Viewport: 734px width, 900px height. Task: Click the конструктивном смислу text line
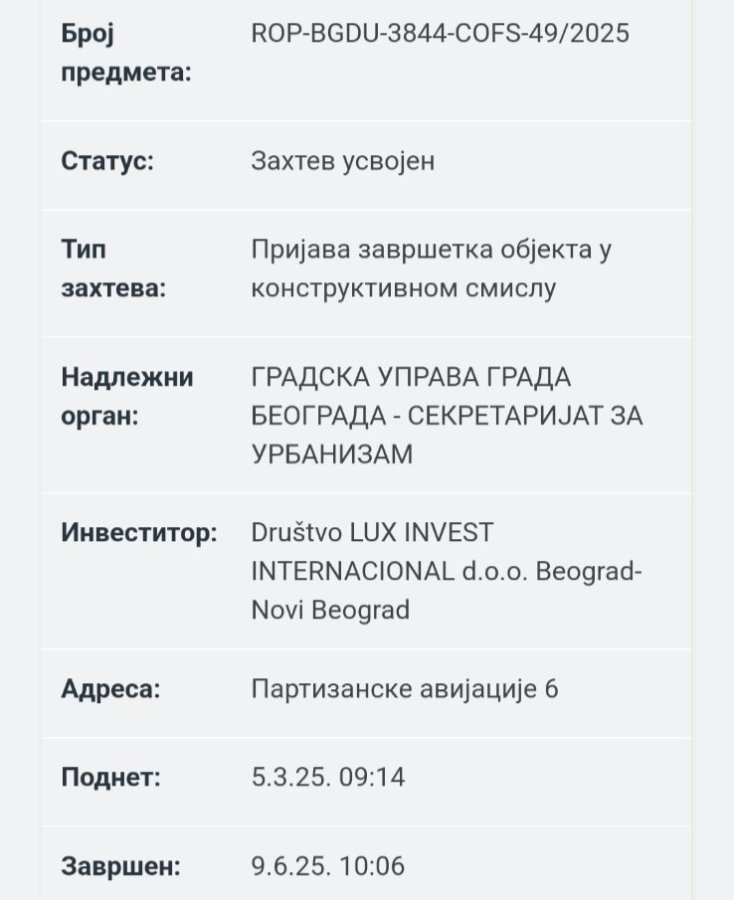403,288
